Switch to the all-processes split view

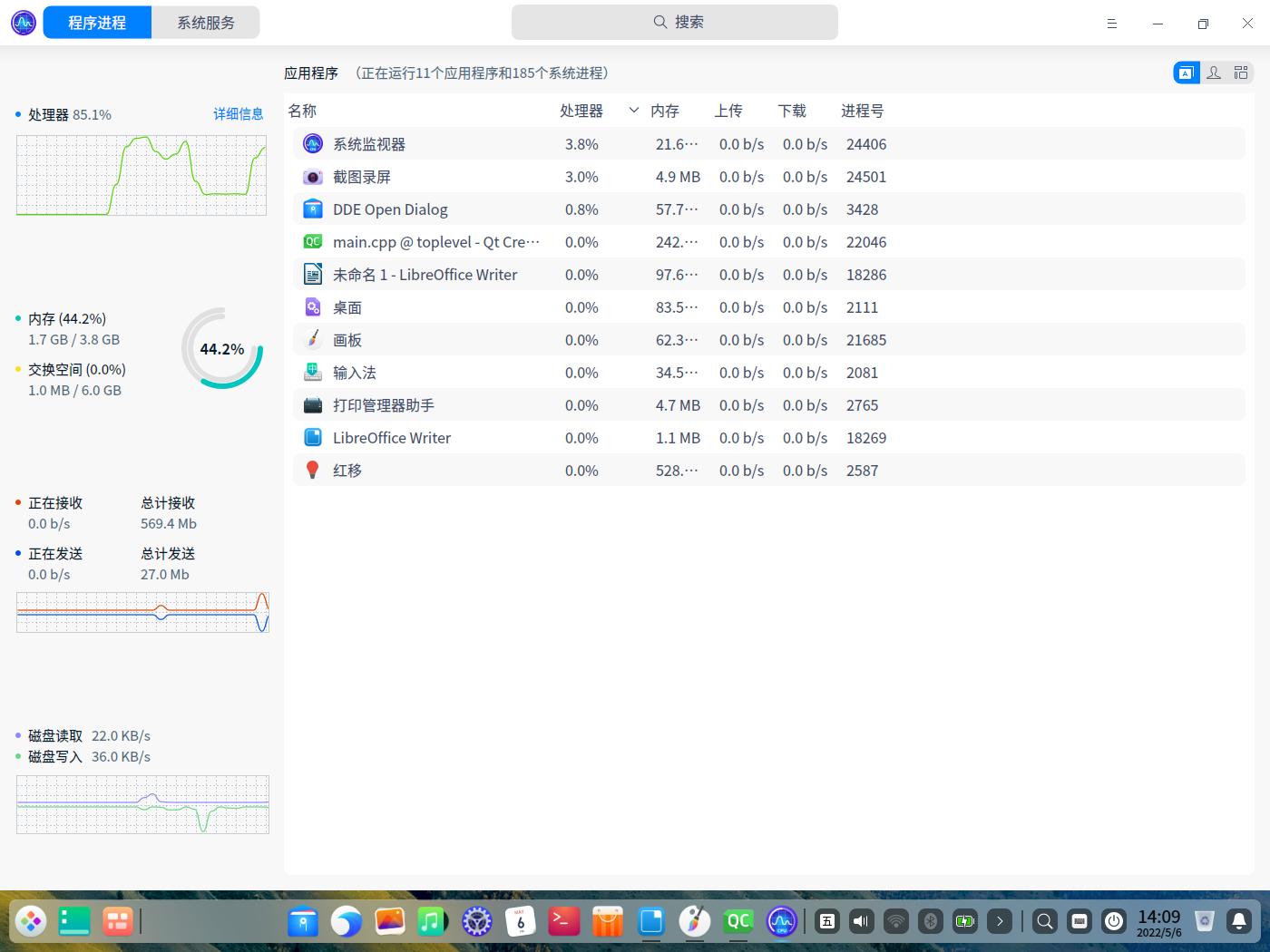[x=1241, y=73]
